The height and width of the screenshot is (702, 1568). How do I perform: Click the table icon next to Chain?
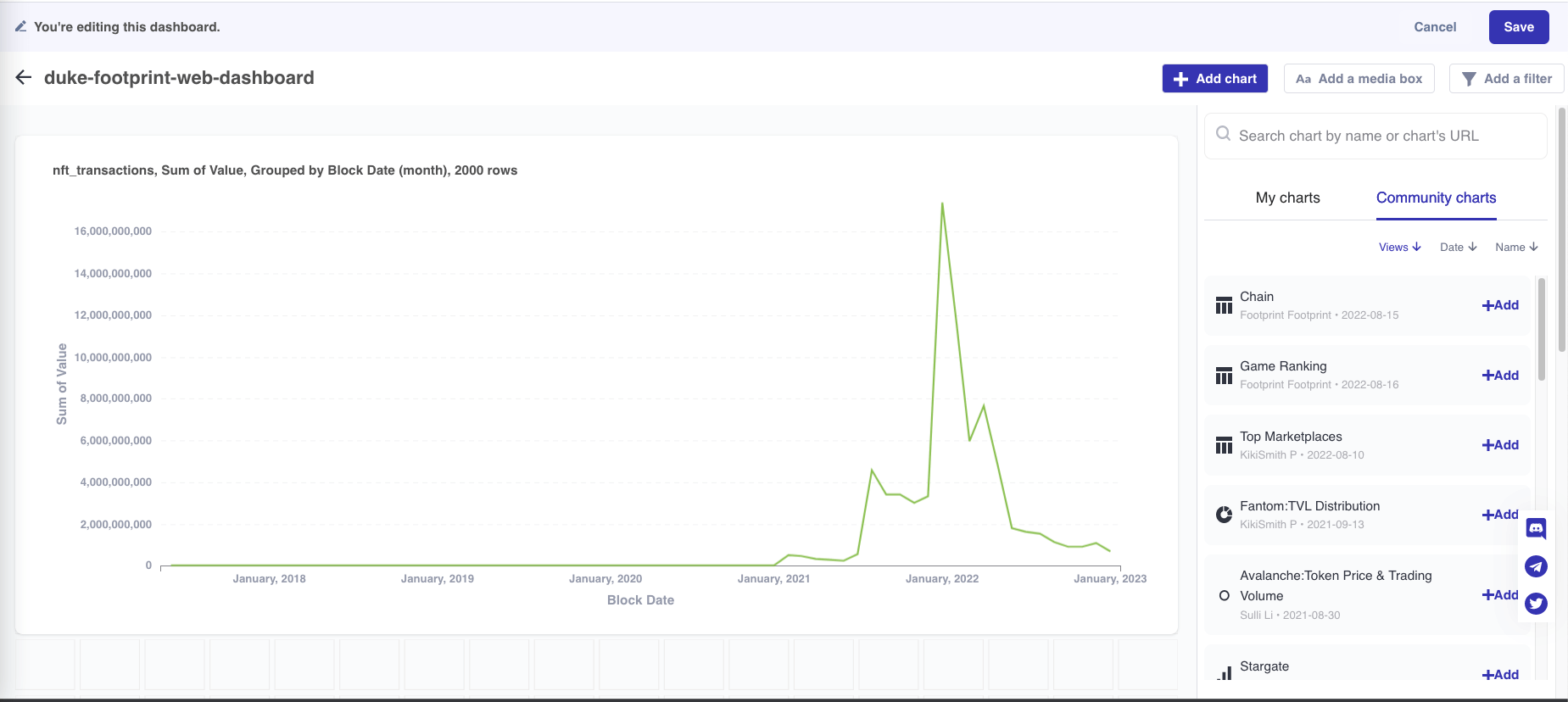click(x=1224, y=305)
